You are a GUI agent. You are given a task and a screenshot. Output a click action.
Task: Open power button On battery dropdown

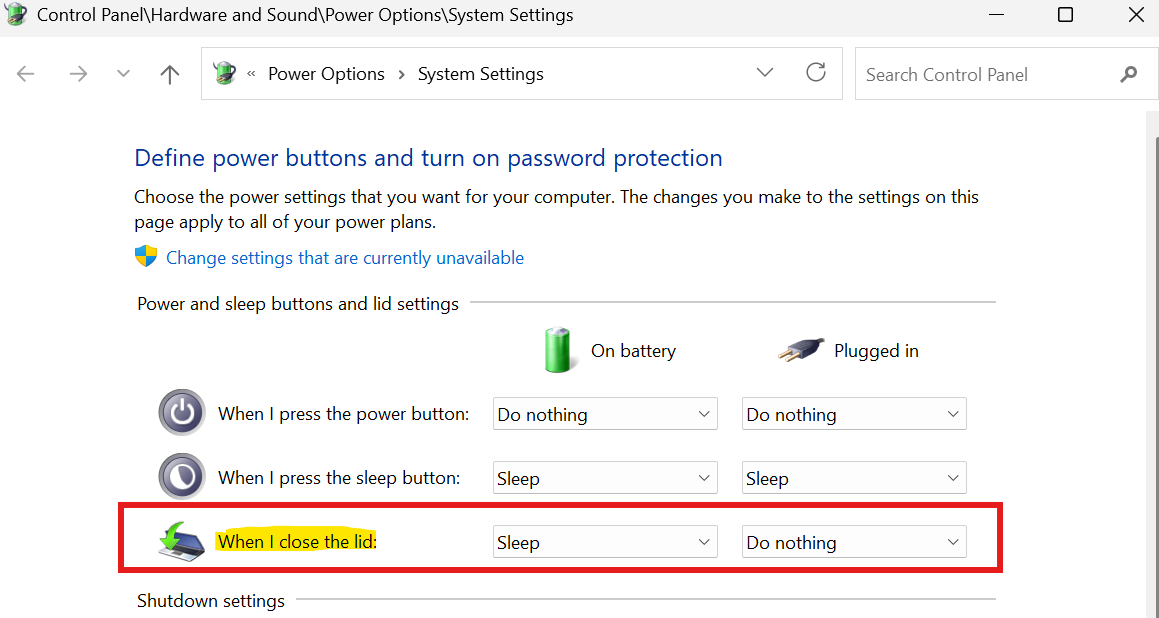point(605,414)
